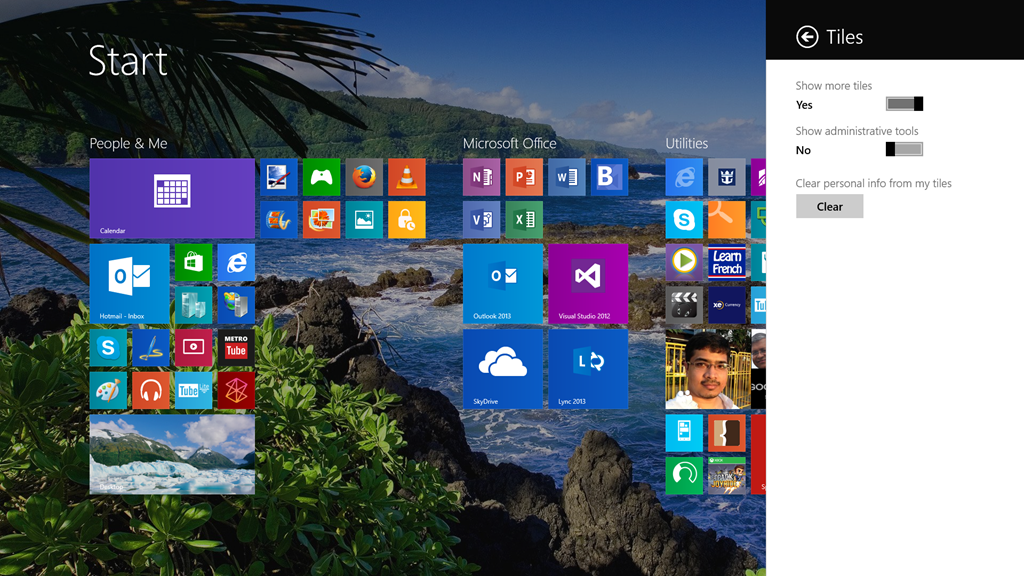Open the Windows Store tile
The height and width of the screenshot is (576, 1024).
(193, 263)
